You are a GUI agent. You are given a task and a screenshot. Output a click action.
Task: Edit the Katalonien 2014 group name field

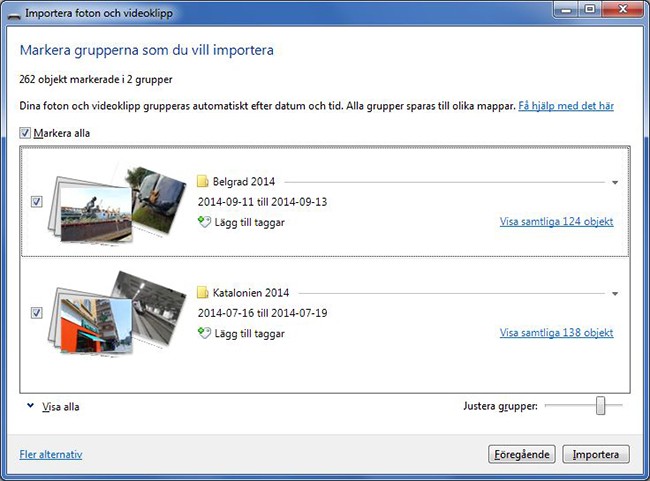tap(251, 293)
